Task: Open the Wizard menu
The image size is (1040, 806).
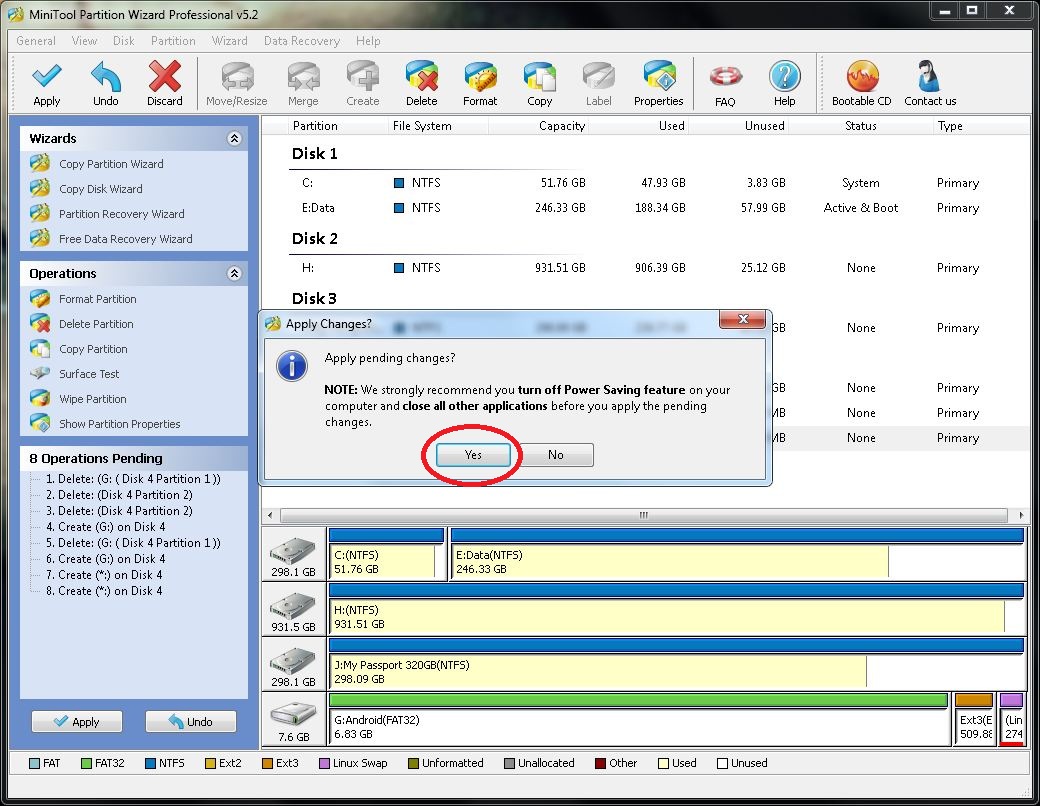Action: (x=229, y=41)
